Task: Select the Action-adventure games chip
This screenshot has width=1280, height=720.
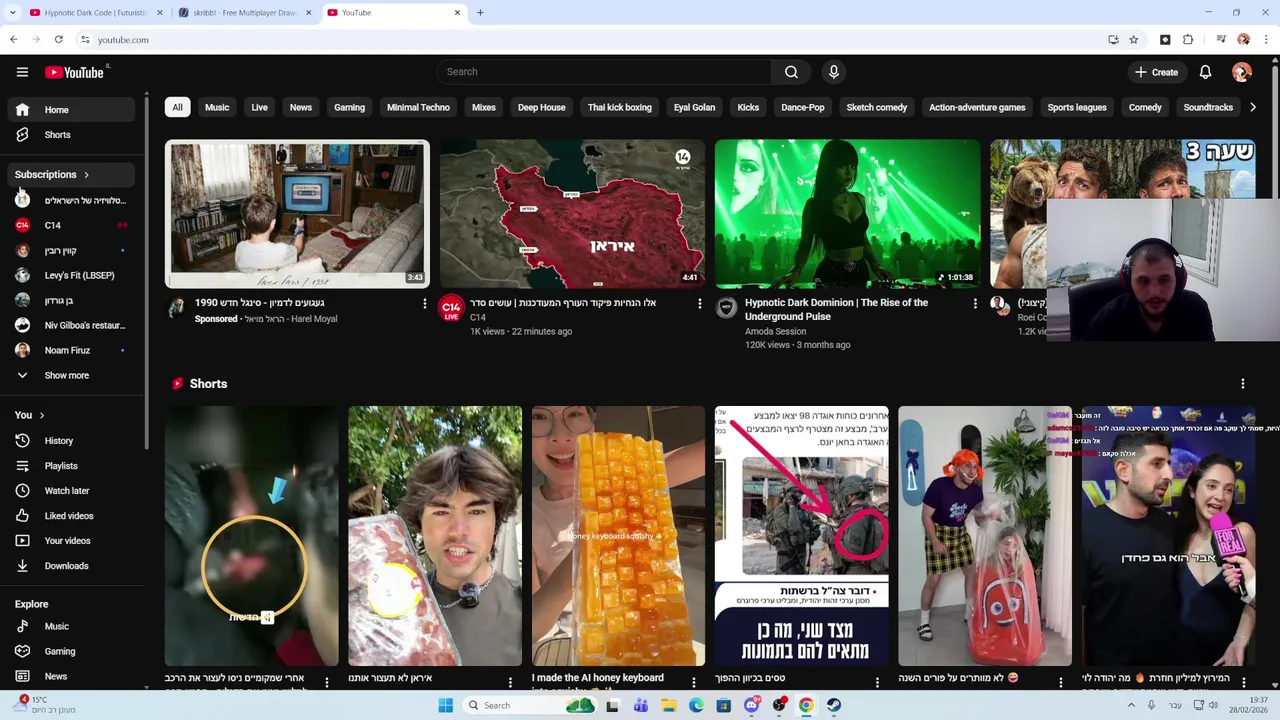Action: [x=977, y=107]
